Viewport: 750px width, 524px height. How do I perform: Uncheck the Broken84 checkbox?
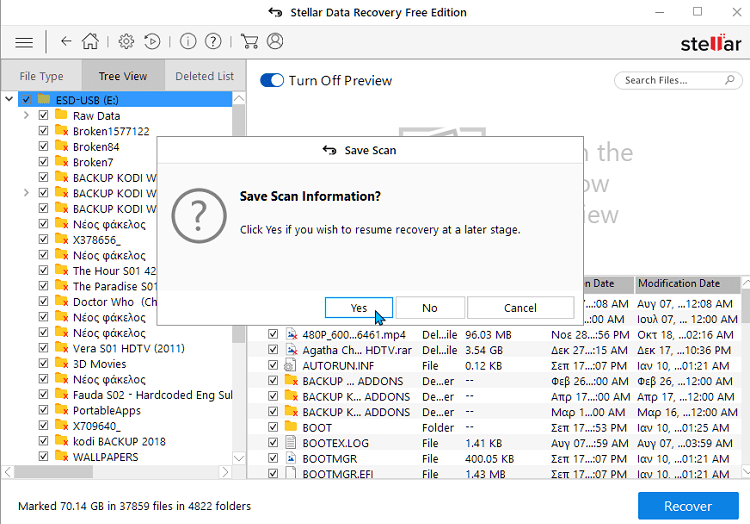(44, 146)
